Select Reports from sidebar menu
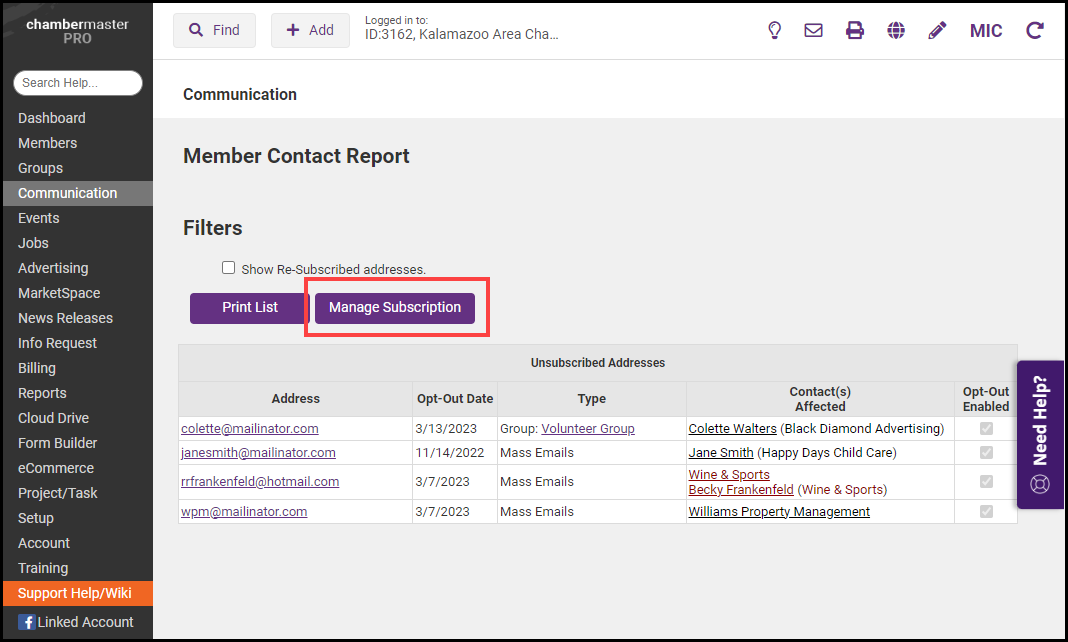This screenshot has height=642, width=1068. point(42,393)
